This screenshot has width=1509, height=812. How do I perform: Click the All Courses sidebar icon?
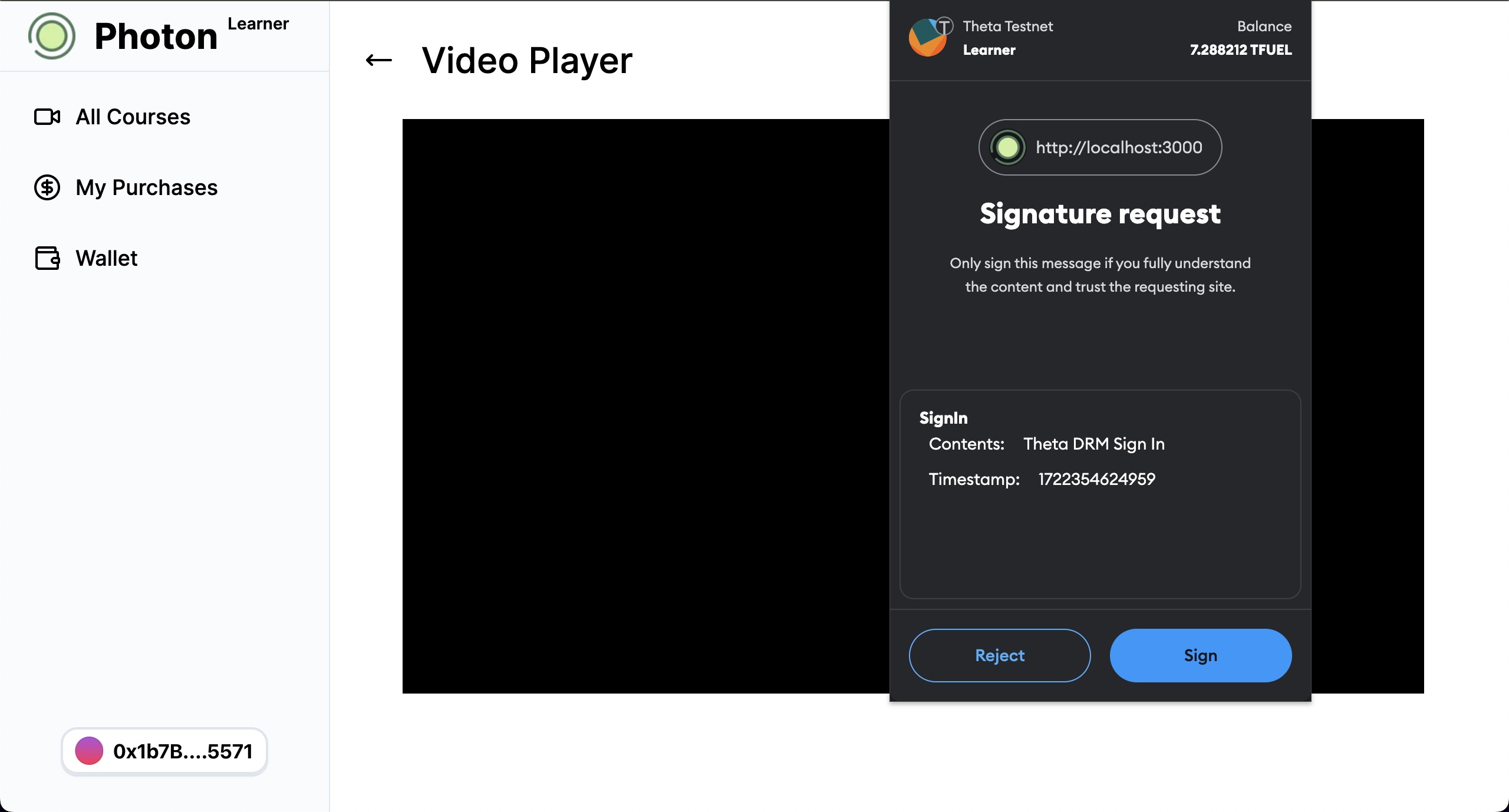point(48,116)
